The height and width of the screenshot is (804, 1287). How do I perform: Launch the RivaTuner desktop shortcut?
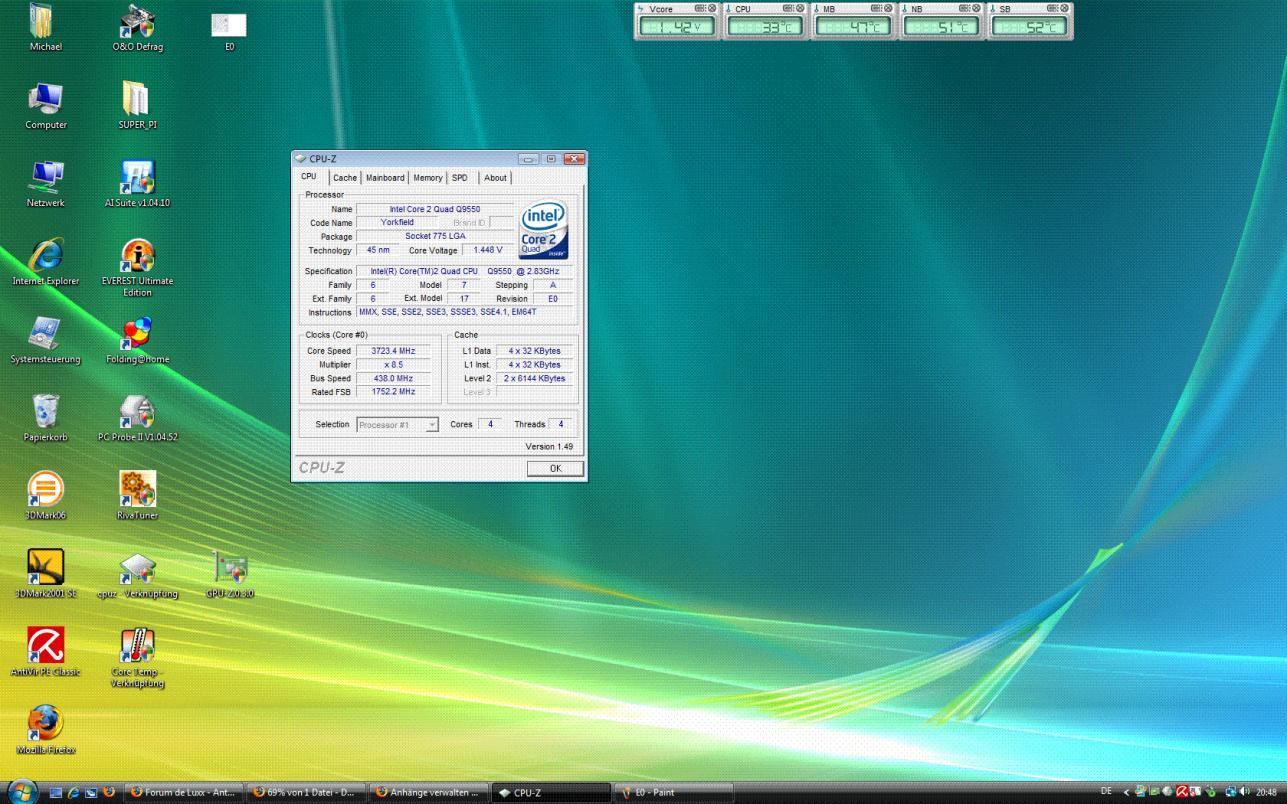click(137, 497)
